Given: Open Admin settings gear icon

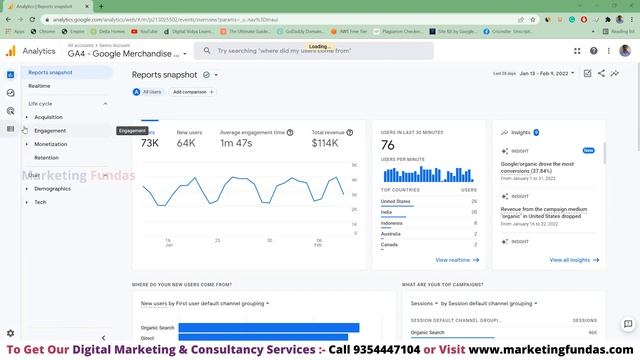Looking at the screenshot, I should tap(11, 333).
